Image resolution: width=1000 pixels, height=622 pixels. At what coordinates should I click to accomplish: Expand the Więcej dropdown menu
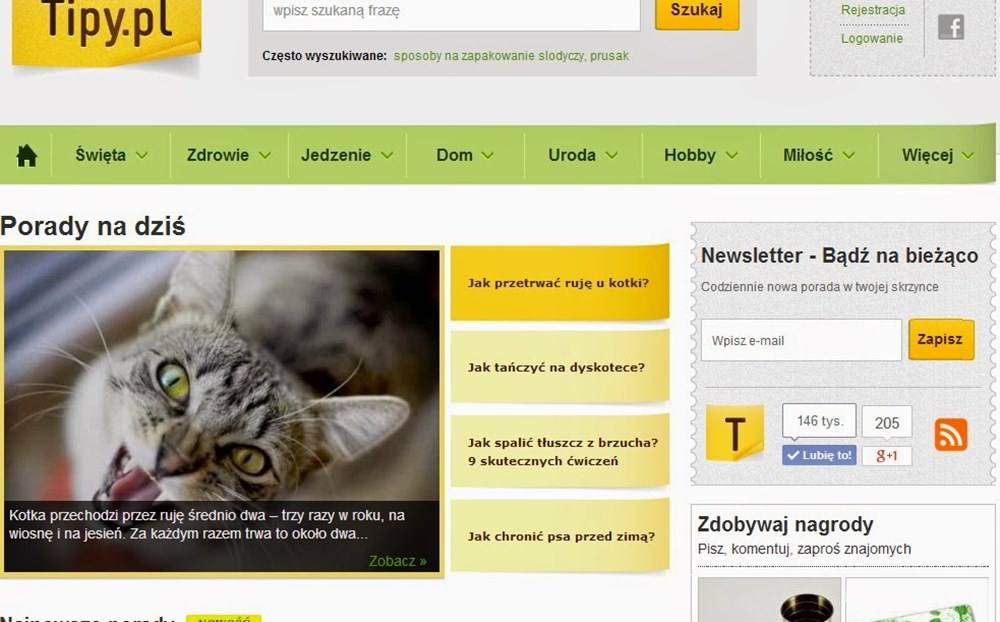tap(937, 155)
